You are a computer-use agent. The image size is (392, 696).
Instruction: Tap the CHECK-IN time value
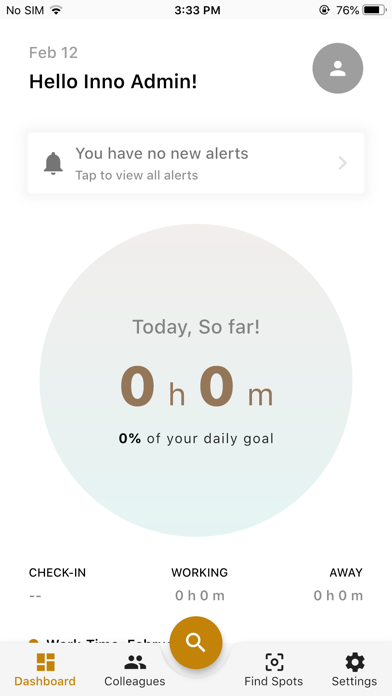[x=35, y=596]
